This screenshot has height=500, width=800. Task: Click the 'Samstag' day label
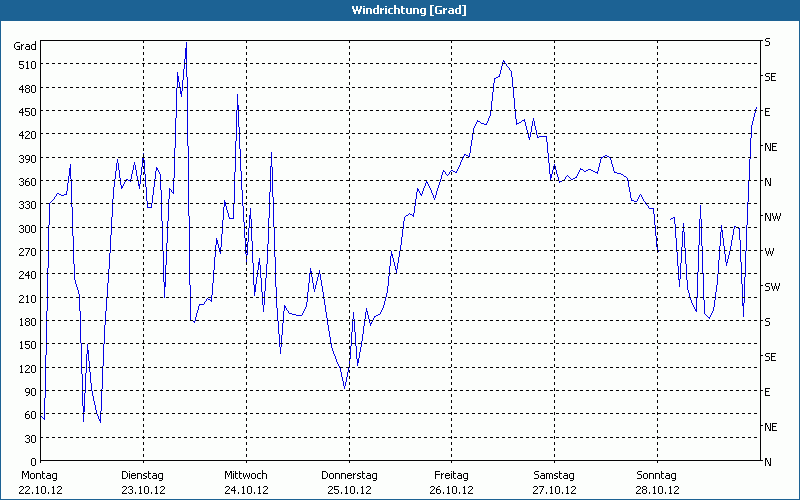pos(554,476)
